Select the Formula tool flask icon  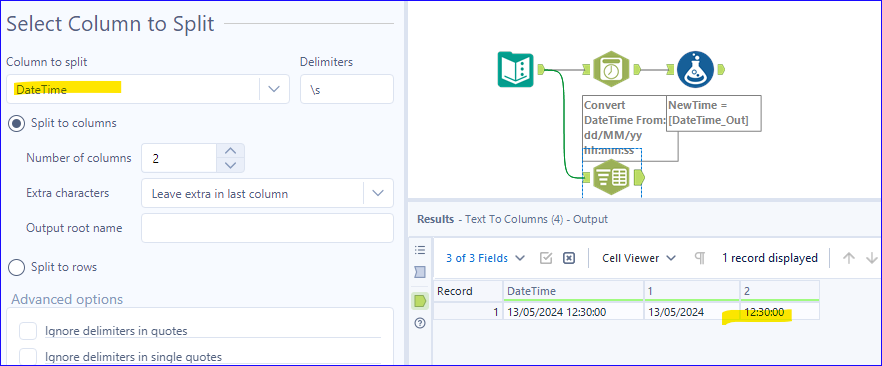[x=695, y=69]
